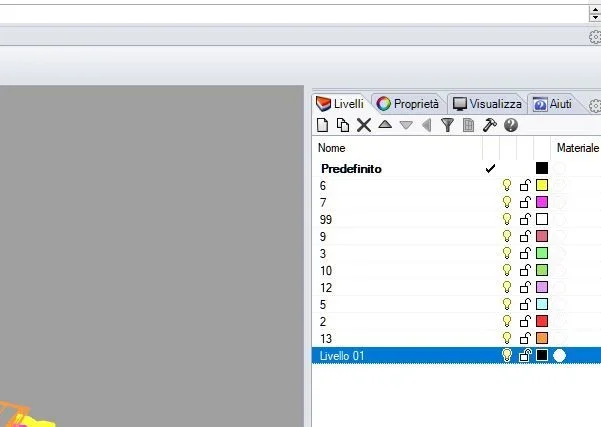Image resolution: width=601 pixels, height=427 pixels.
Task: Move layer up with the up arrow
Action: [x=385, y=125]
